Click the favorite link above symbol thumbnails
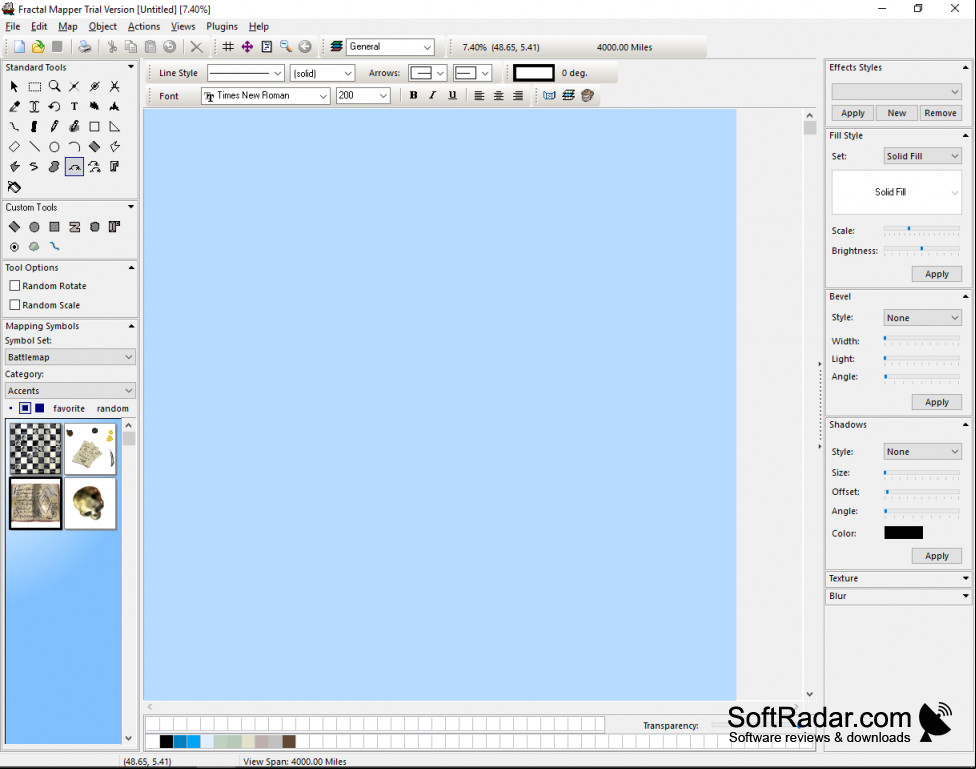Image resolution: width=976 pixels, height=769 pixels. pyautogui.click(x=69, y=408)
